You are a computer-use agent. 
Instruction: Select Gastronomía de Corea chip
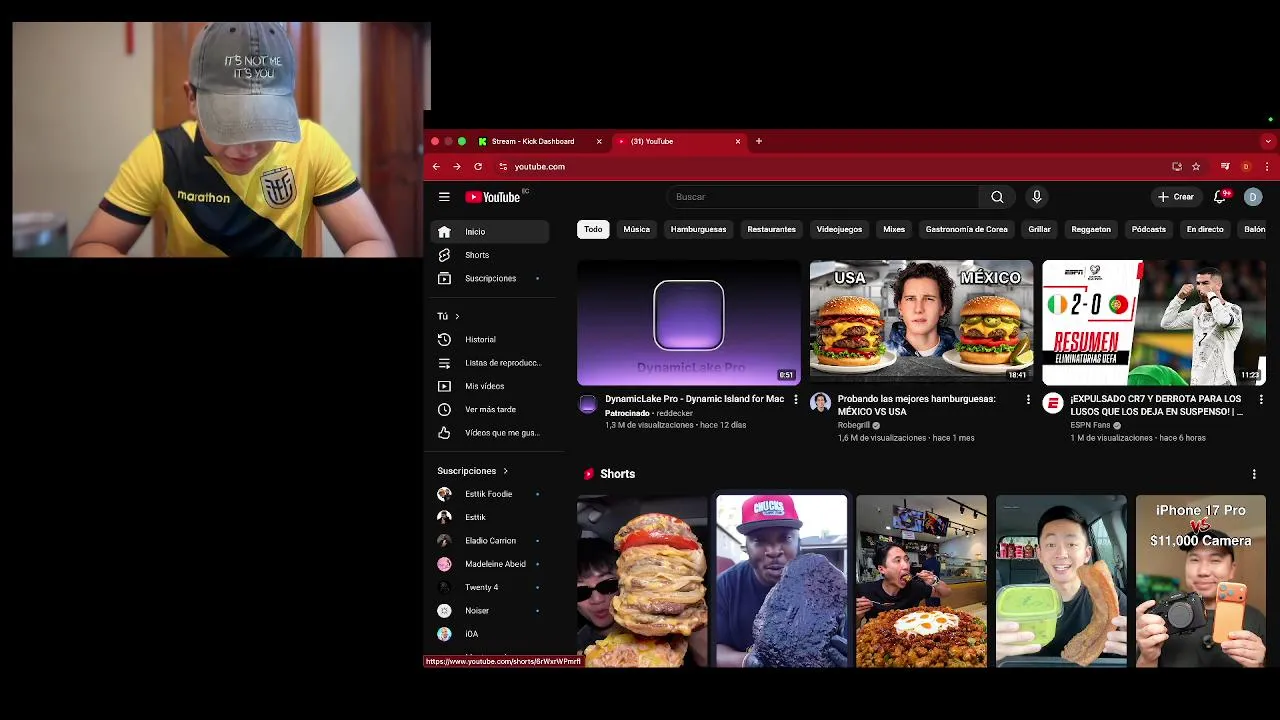(966, 229)
